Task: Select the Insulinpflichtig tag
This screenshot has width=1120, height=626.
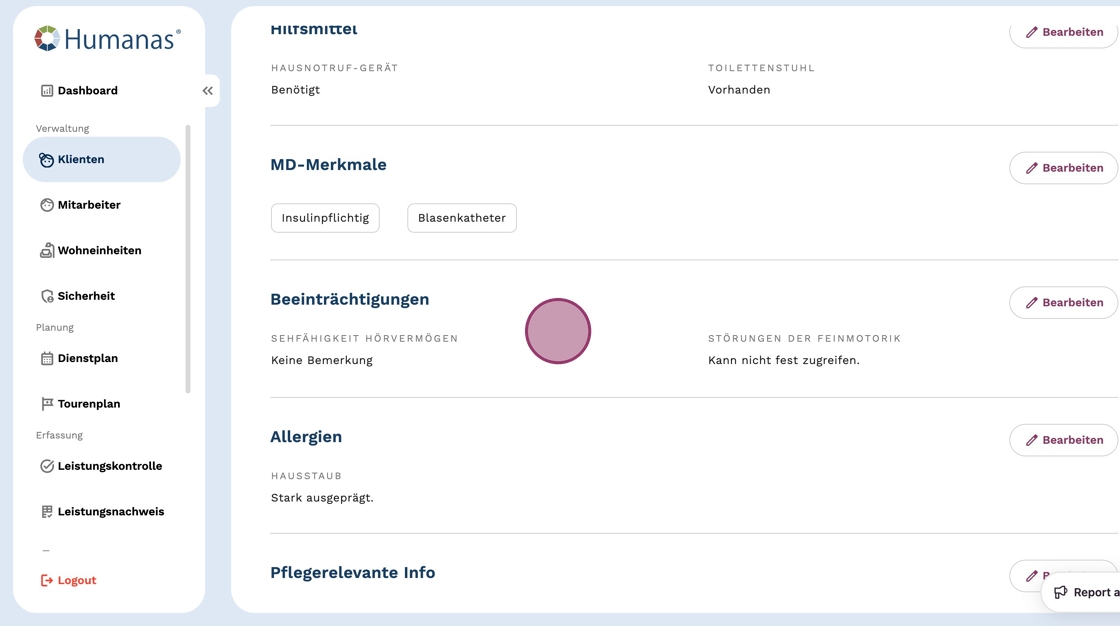Action: pyautogui.click(x=325, y=218)
